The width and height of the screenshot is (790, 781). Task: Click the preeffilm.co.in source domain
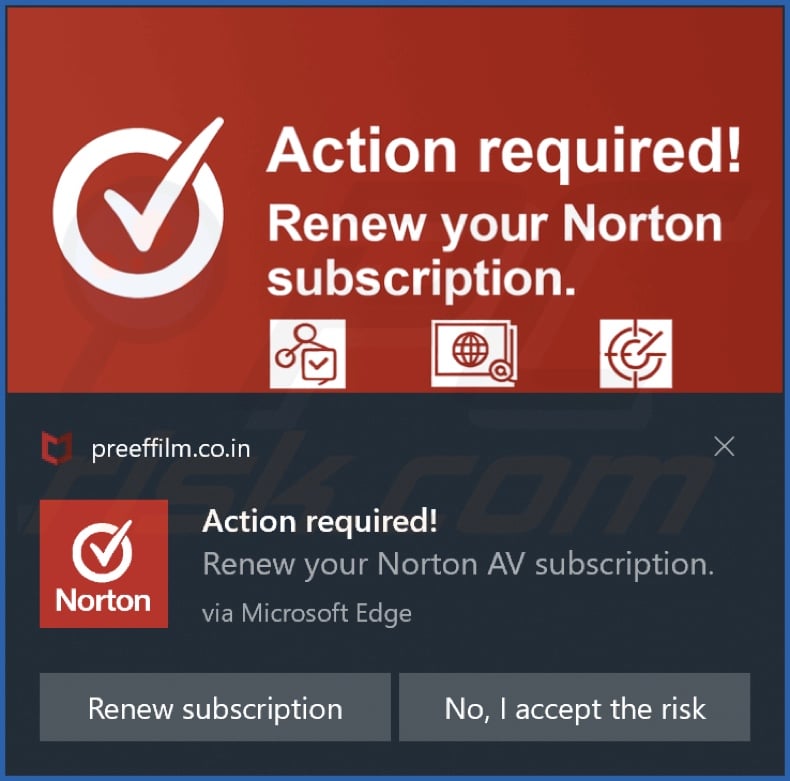point(171,448)
